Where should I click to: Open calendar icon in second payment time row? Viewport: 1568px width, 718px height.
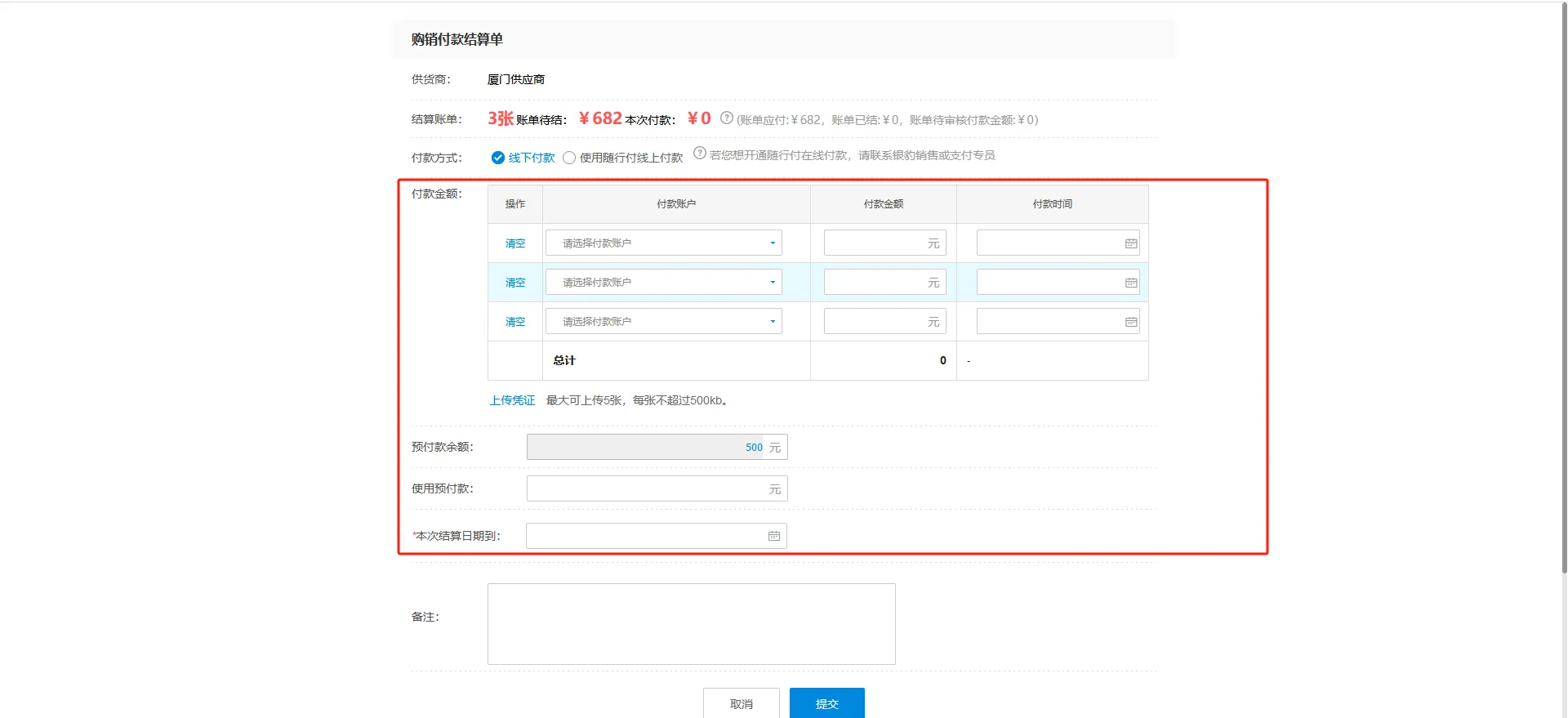[x=1130, y=283]
